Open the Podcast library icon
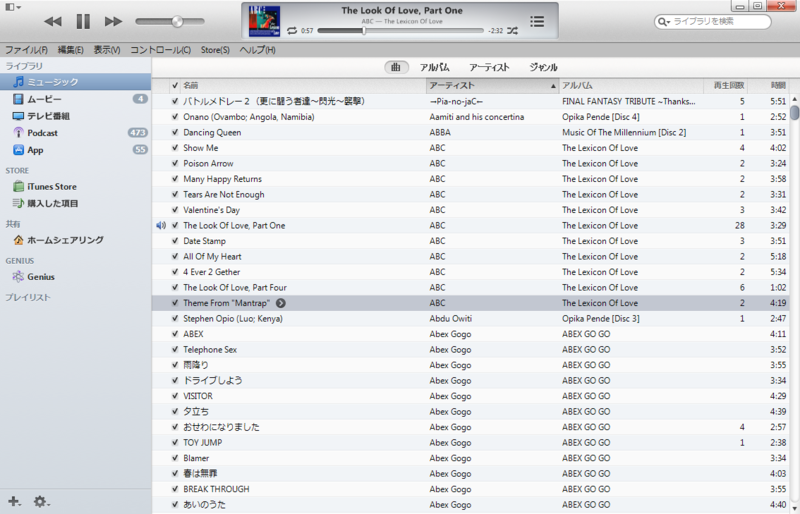Viewport: 800px width, 514px height. 18,133
